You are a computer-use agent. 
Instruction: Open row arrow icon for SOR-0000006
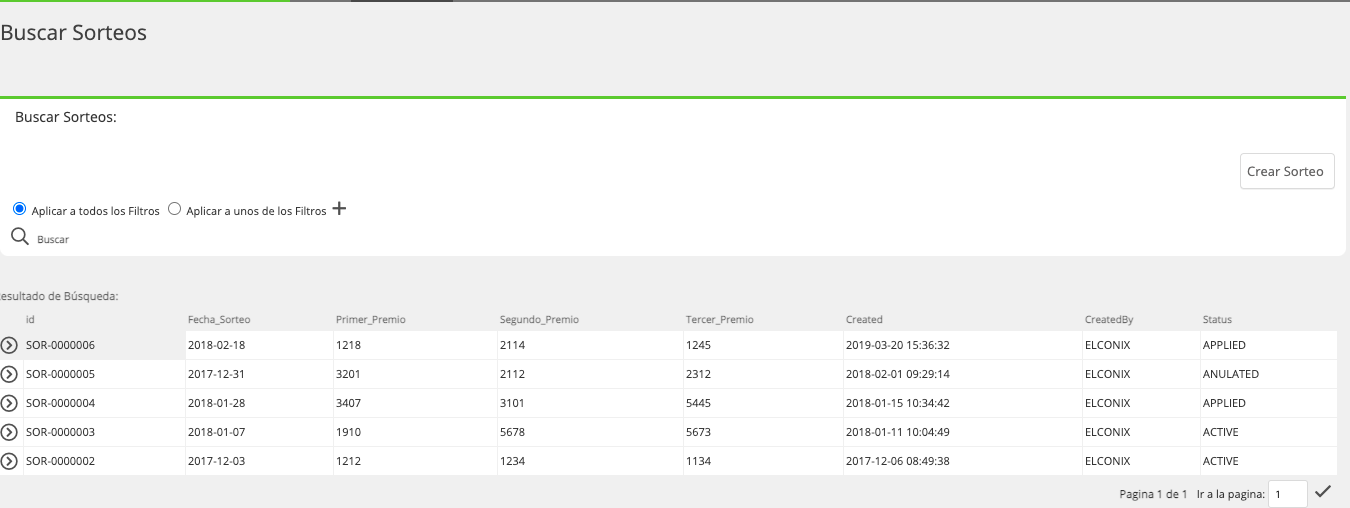point(9,345)
